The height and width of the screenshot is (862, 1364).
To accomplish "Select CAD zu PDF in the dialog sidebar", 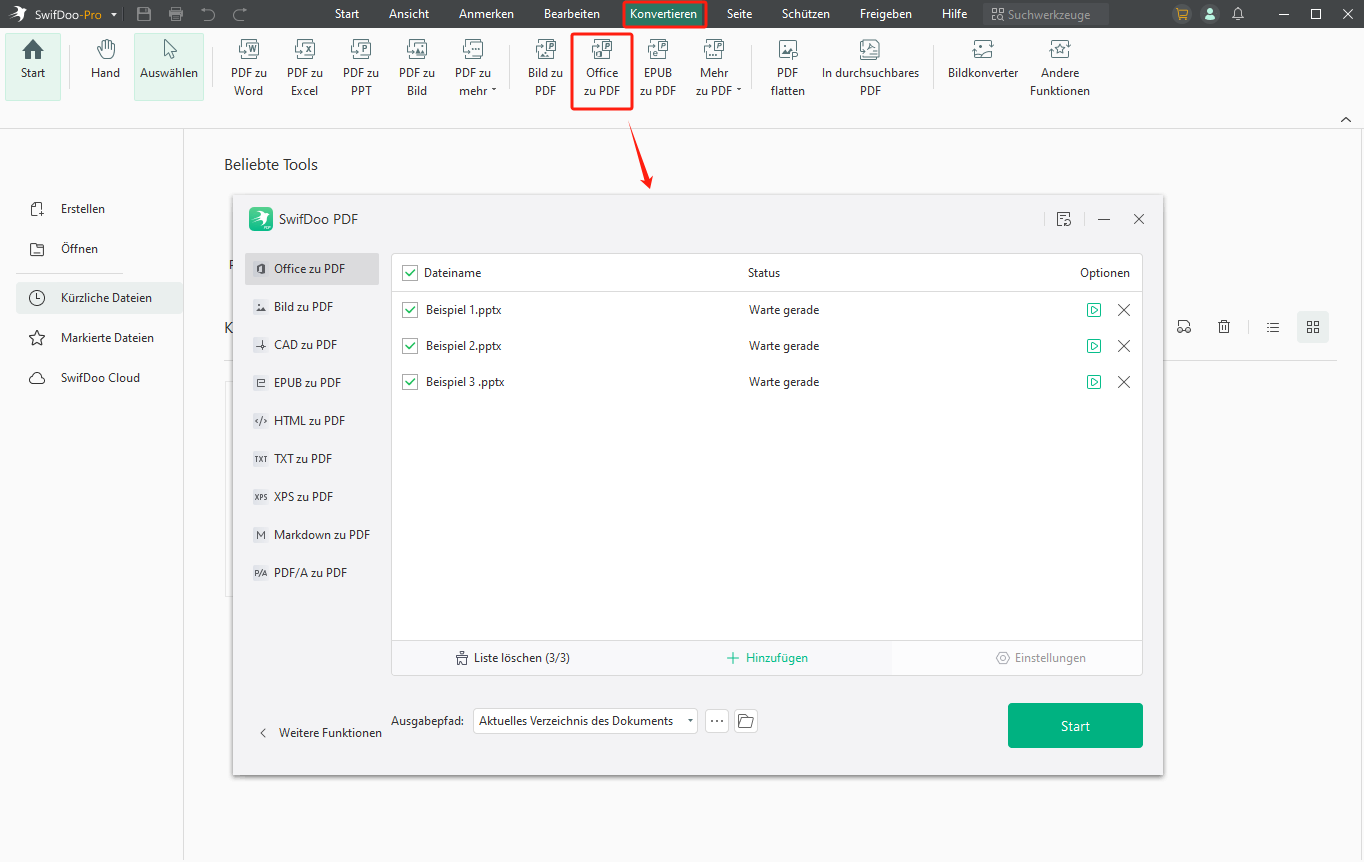I will [x=312, y=345].
